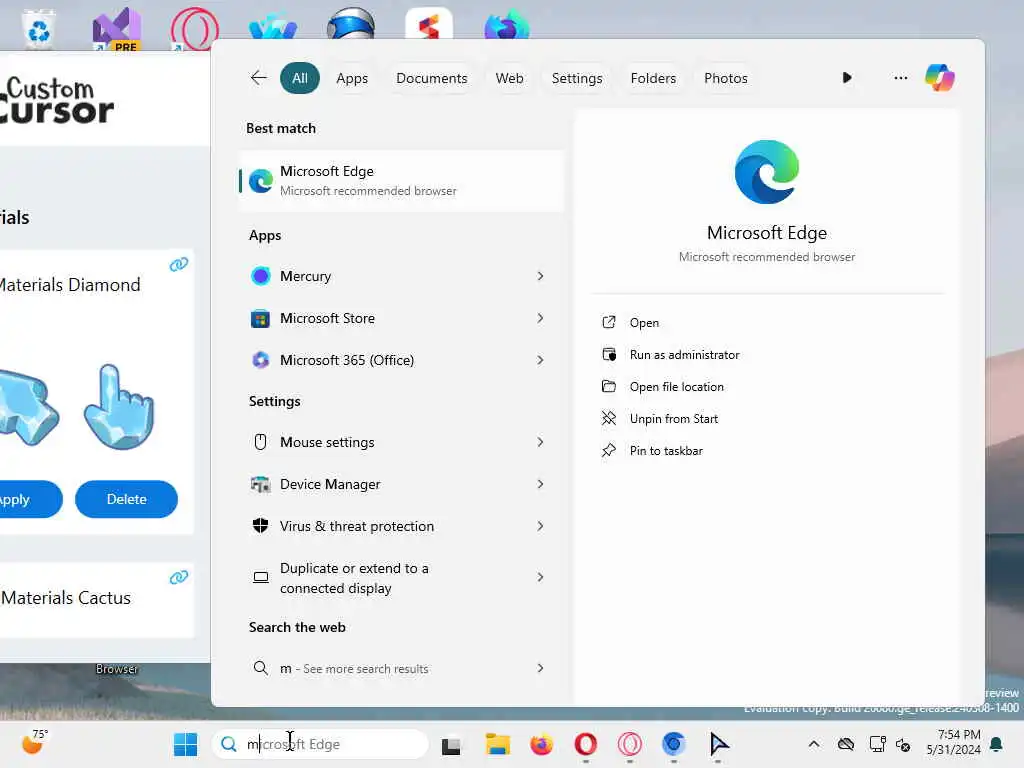This screenshot has height=768, width=1024.
Task: Switch to the Apps filter tab
Action: (352, 78)
